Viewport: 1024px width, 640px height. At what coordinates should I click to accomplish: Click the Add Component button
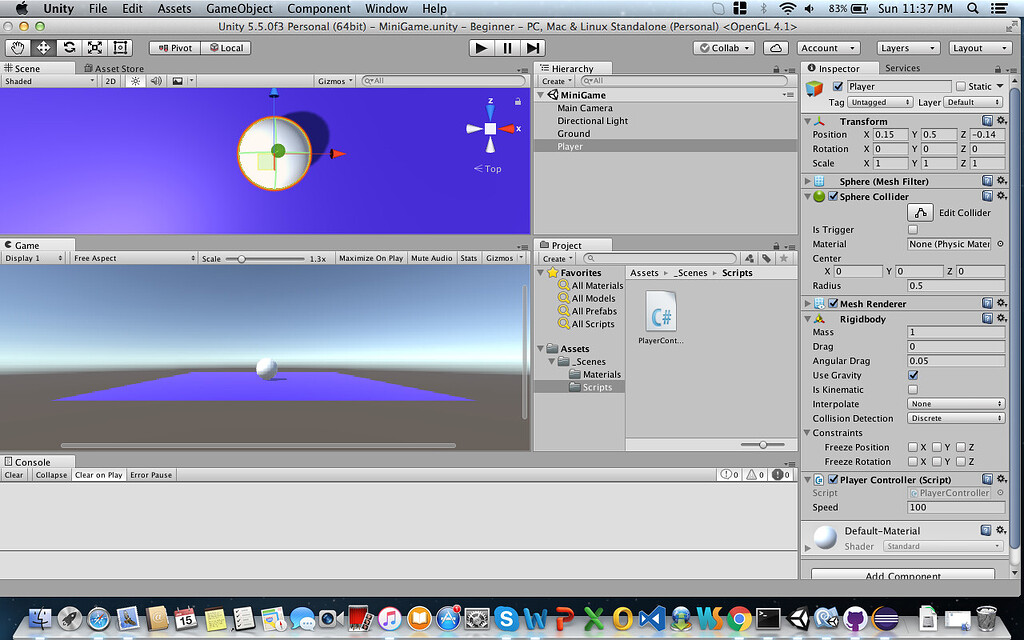tap(901, 576)
